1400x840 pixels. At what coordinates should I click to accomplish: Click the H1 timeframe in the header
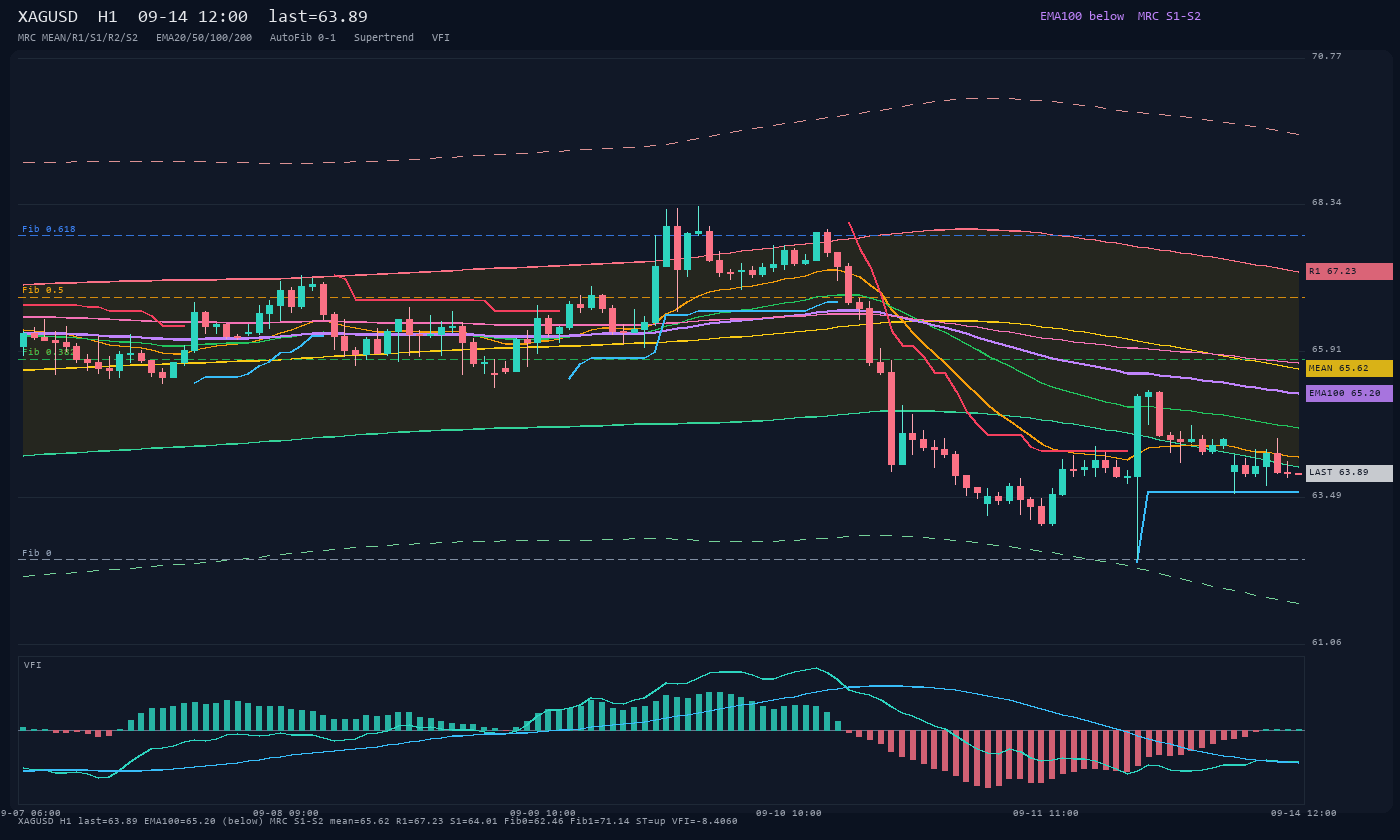(x=107, y=17)
